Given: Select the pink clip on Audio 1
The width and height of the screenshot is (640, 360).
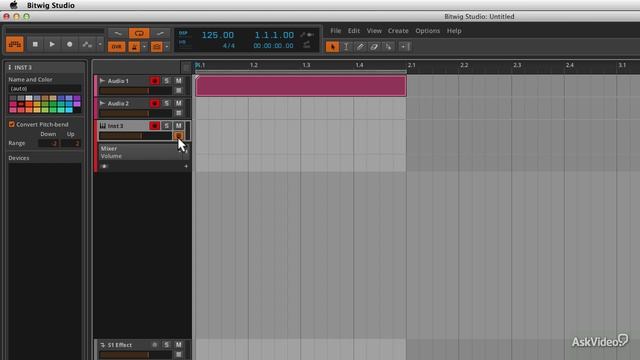Looking at the screenshot, I should [301, 86].
